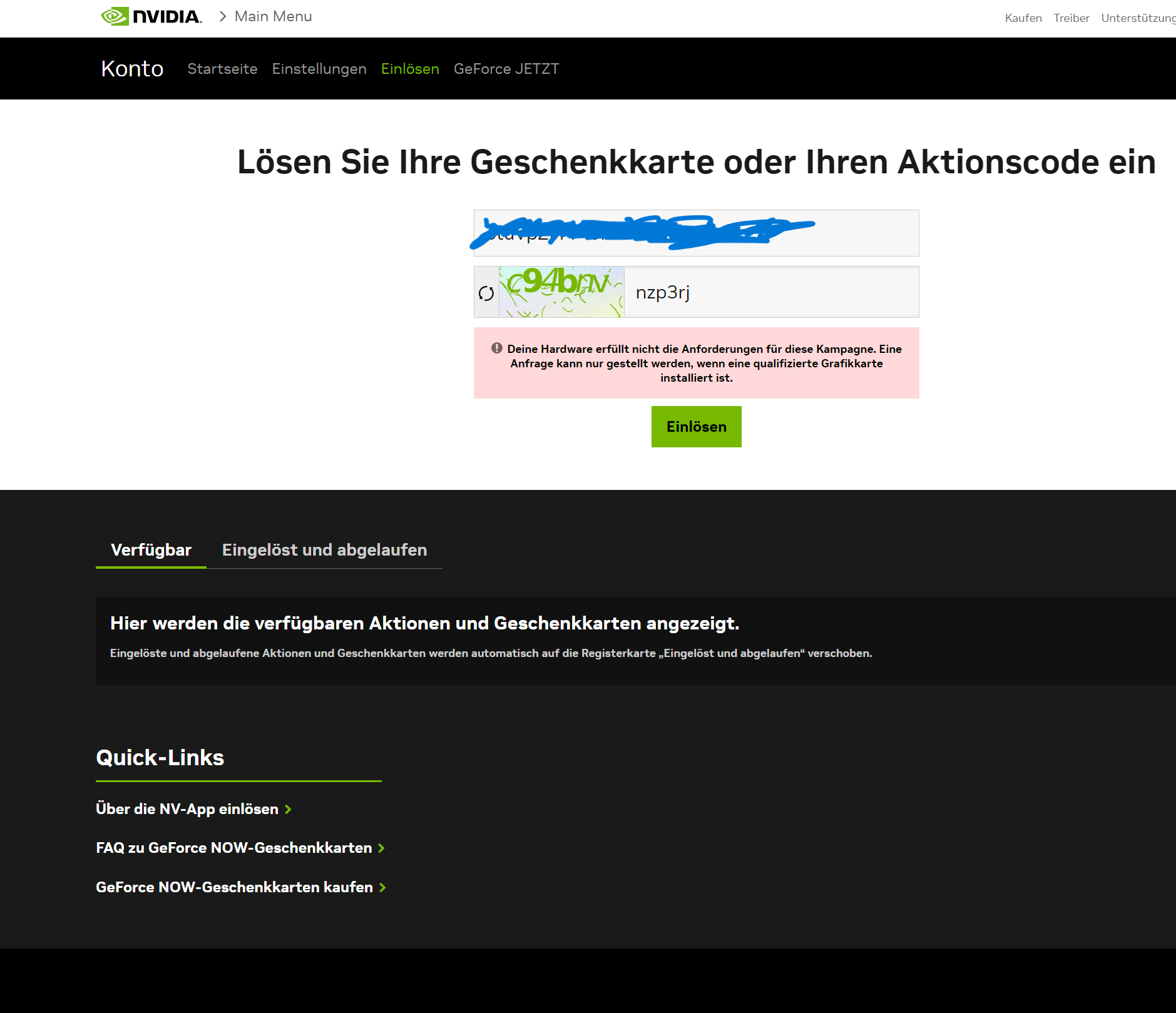Click the page heading Lösen Sie Ihre Geschenkkarte
1176x1013 pixels.
(x=696, y=162)
